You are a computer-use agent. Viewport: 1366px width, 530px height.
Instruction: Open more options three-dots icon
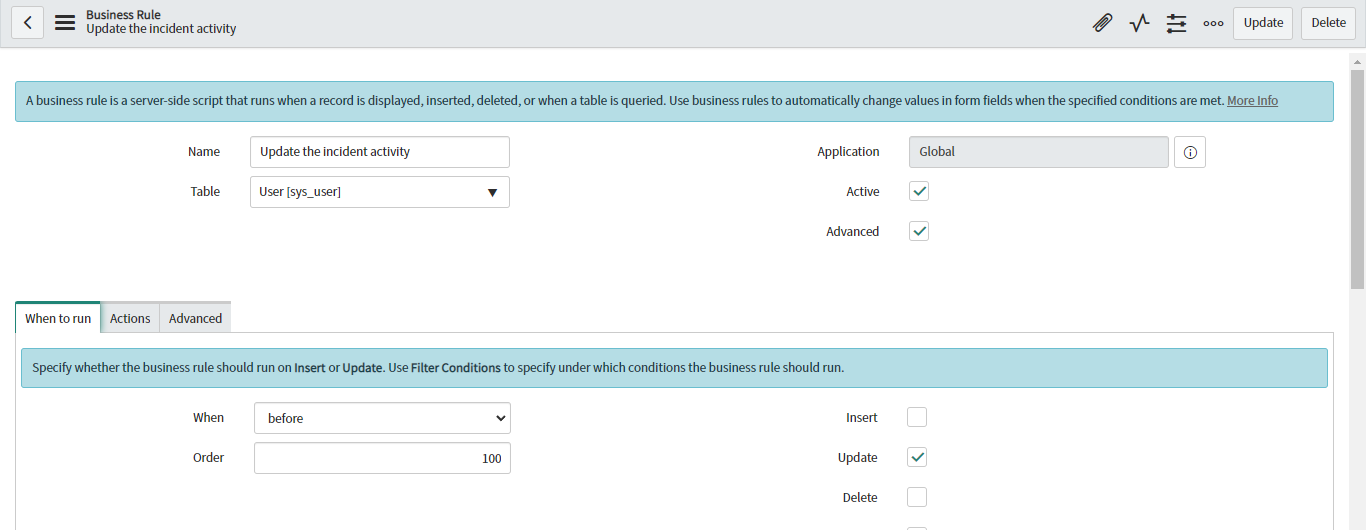click(1213, 23)
